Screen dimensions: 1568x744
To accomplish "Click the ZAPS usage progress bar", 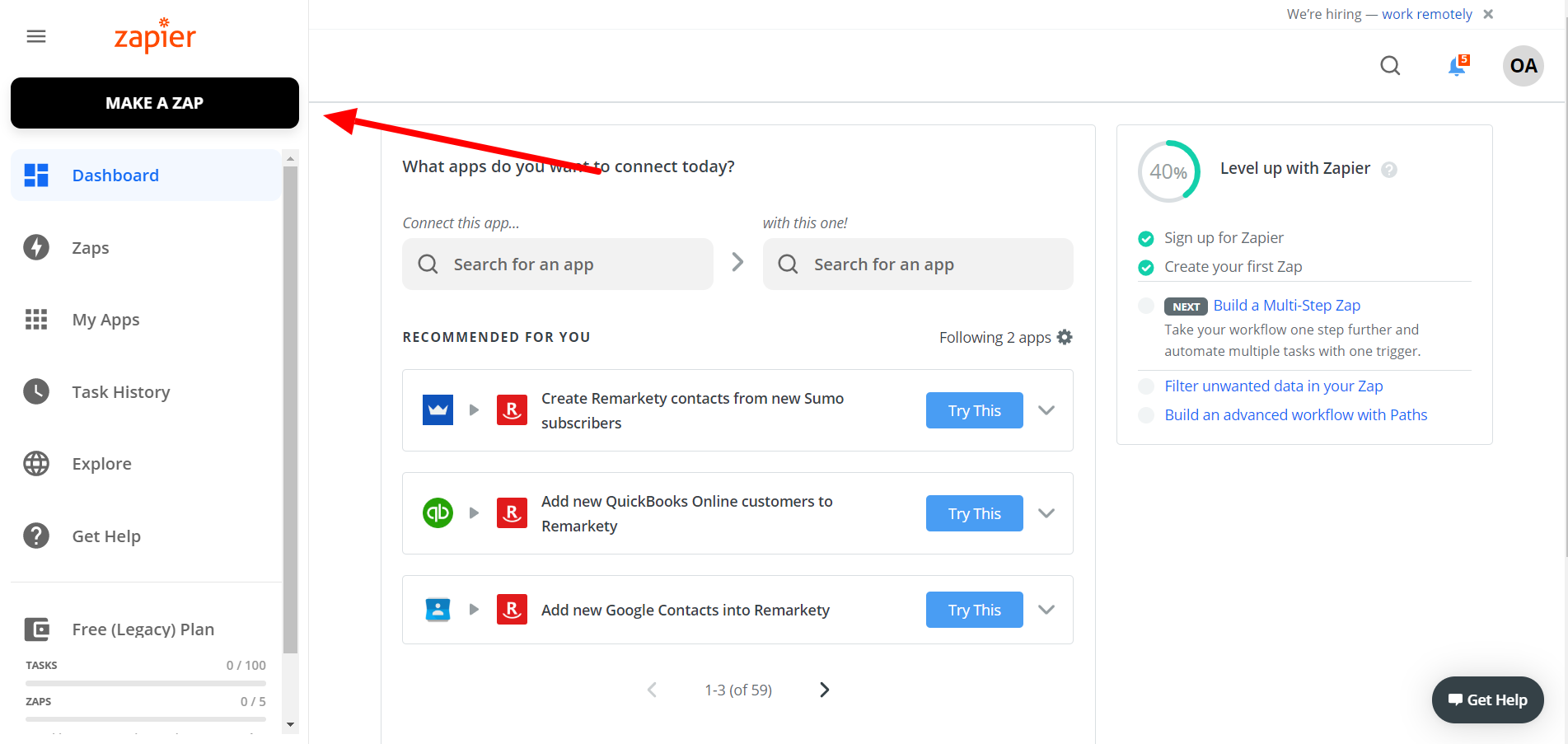I will (x=146, y=719).
